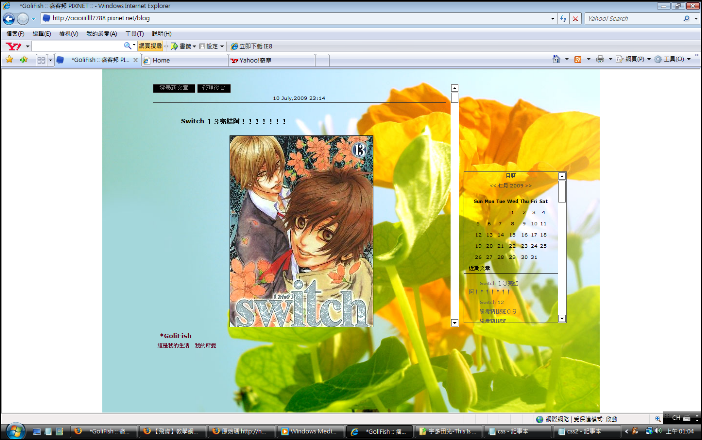Click the browser Forward arrow button
Screen dimensions: 702x440
pos(23,18)
